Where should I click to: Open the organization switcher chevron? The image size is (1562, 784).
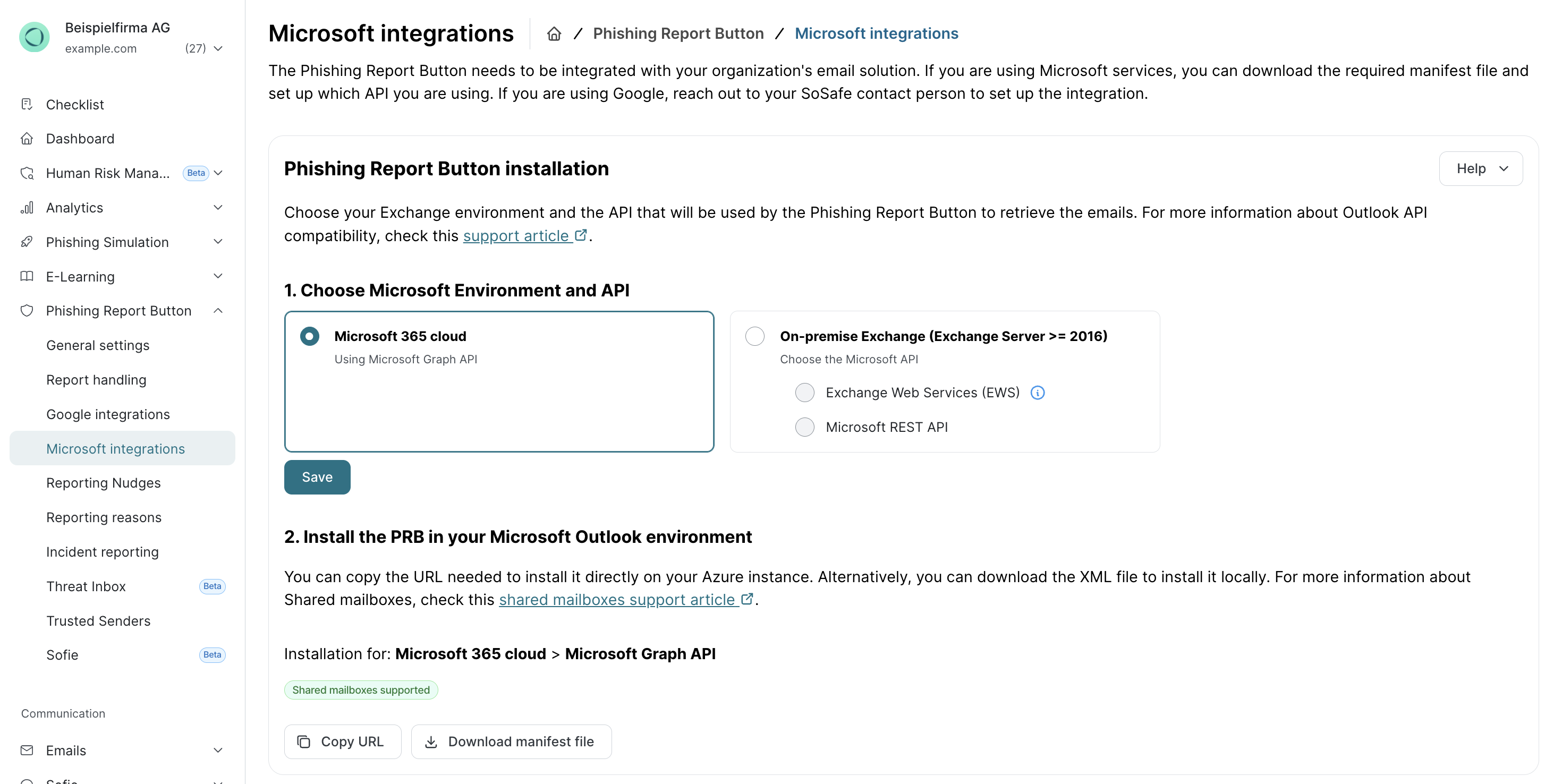pyautogui.click(x=218, y=48)
